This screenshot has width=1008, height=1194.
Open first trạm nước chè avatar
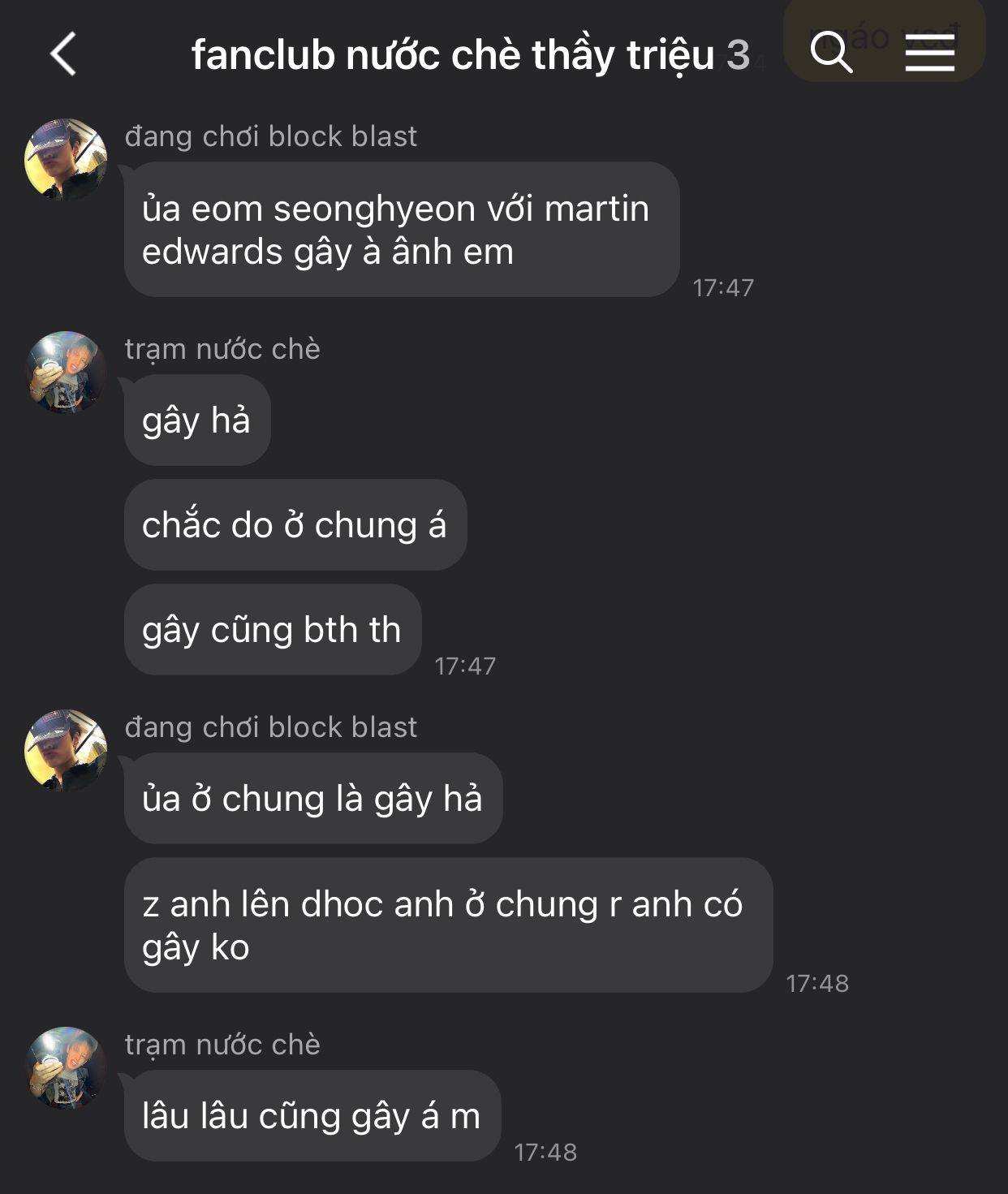[66, 373]
